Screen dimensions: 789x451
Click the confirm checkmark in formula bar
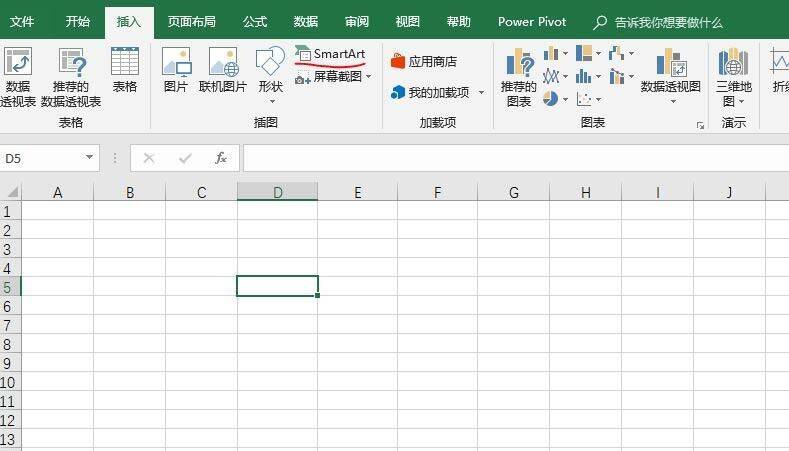pyautogui.click(x=185, y=158)
